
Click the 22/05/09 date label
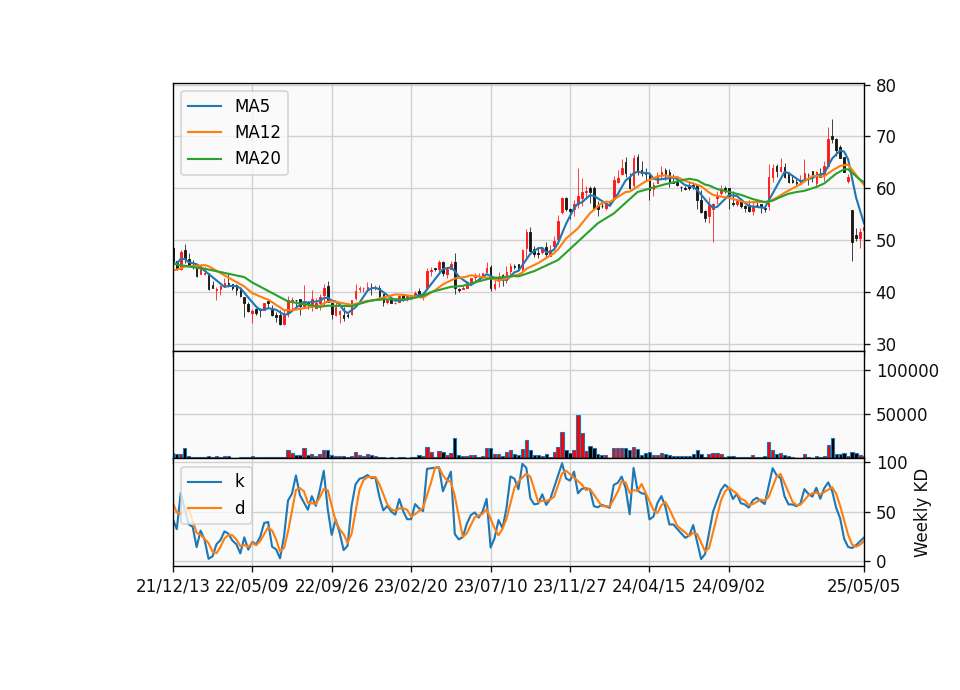pyautogui.click(x=252, y=587)
